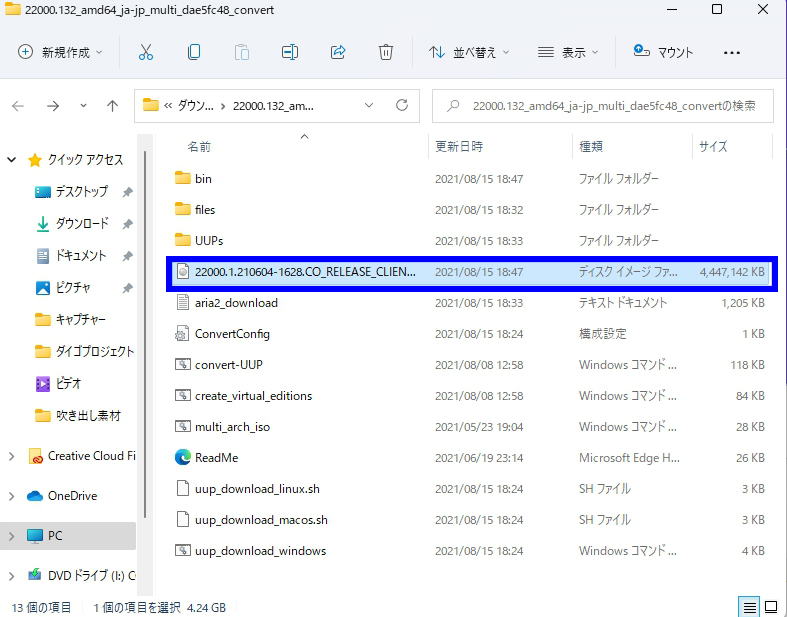Switch to details view in status bar

[x=749, y=608]
